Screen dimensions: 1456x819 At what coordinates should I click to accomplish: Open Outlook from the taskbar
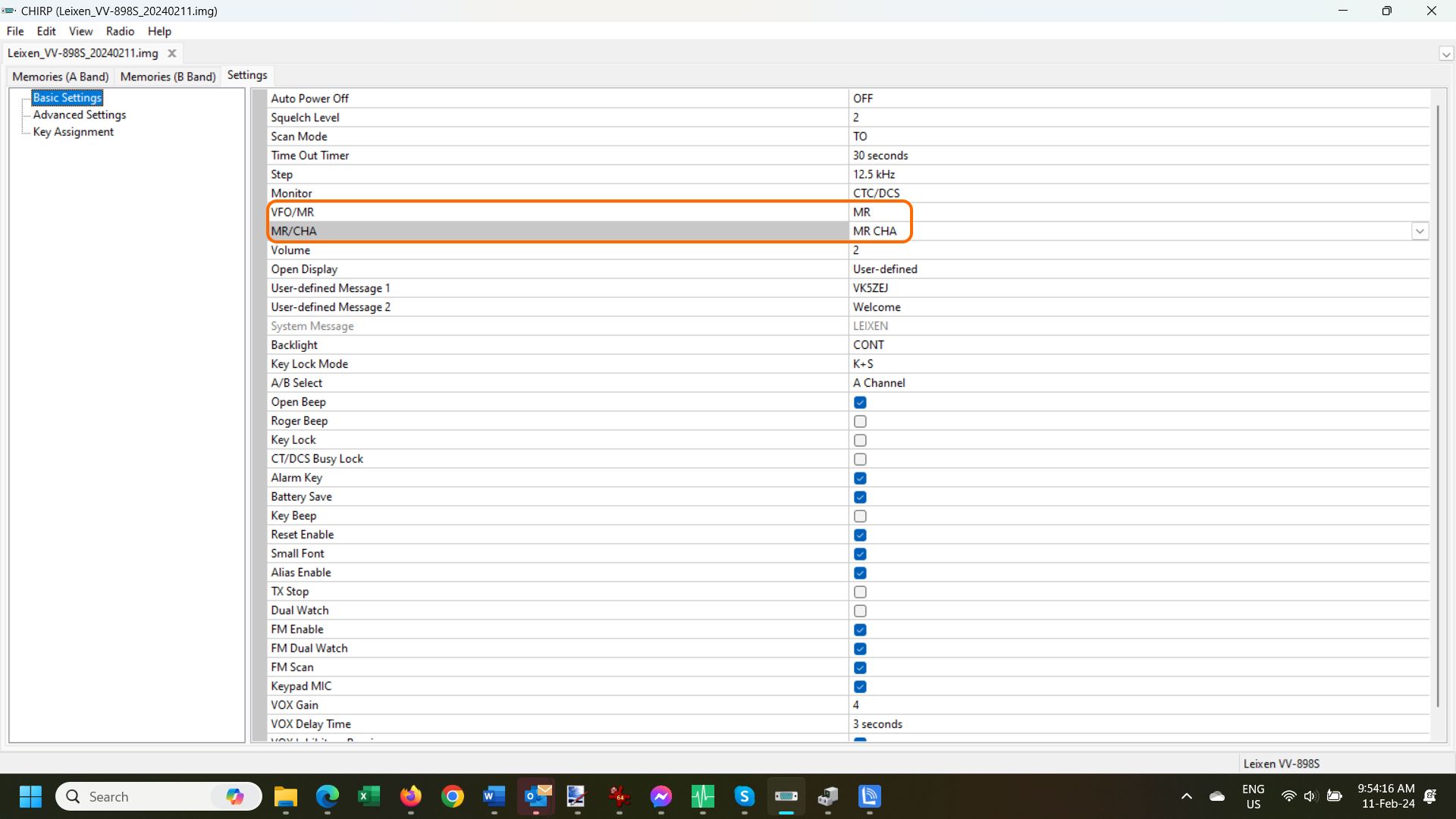pos(536,796)
